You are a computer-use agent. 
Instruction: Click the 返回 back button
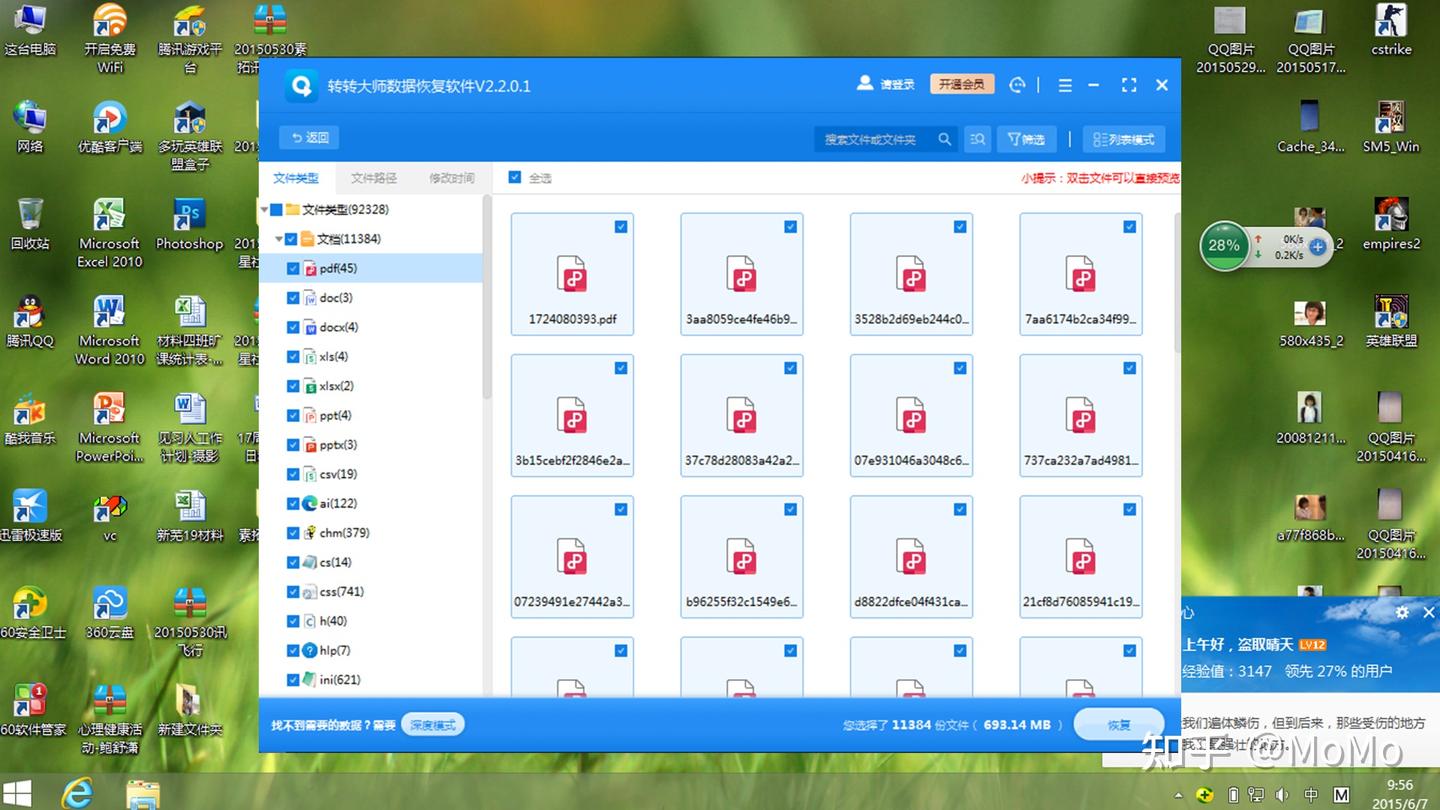coord(309,138)
